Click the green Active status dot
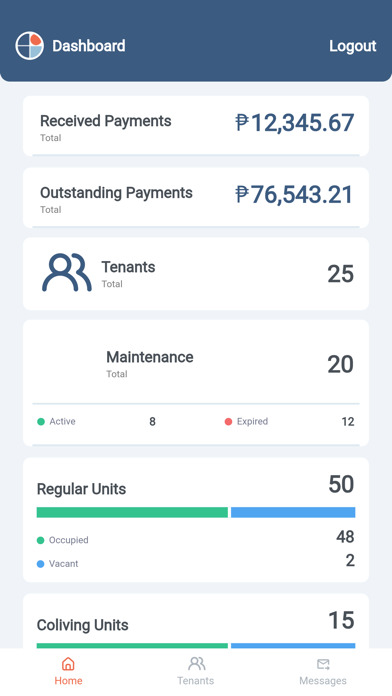The image size is (392, 696). [x=41, y=421]
